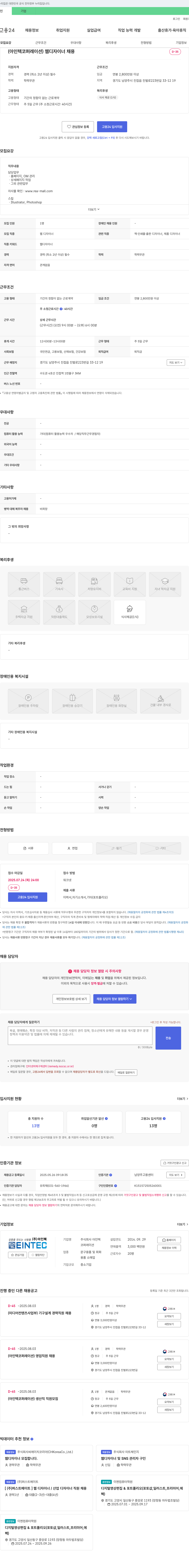
Task: Click the inquiry text field for the recruiter
Action: pos(80,1036)
